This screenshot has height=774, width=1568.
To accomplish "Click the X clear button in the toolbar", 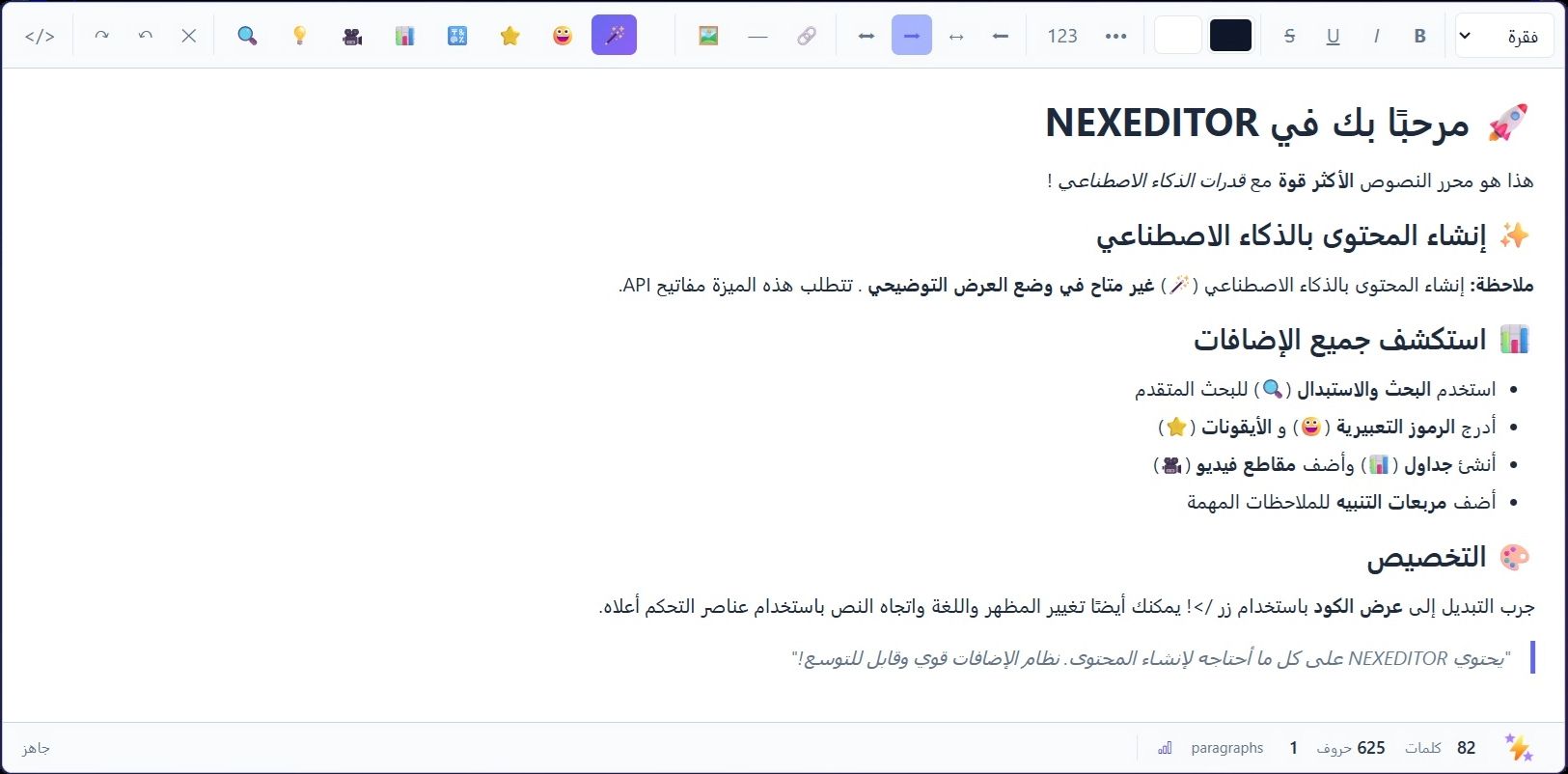I will tap(189, 37).
